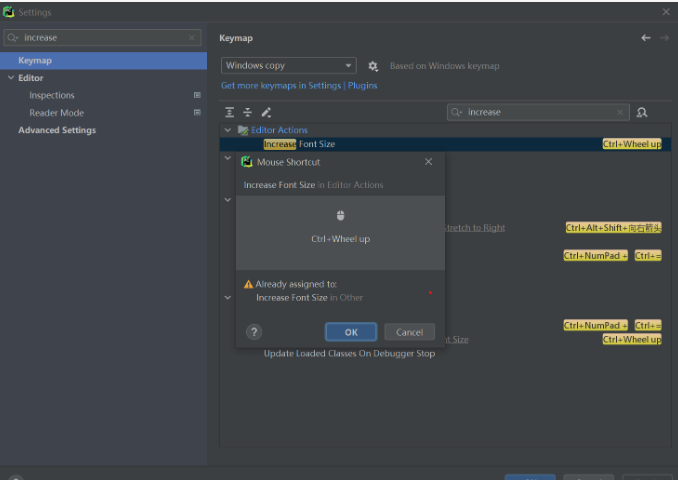Screen dimensions: 678x480
Task: Click the Ctrl+Wheel up shortcut capture area
Action: [340, 233]
